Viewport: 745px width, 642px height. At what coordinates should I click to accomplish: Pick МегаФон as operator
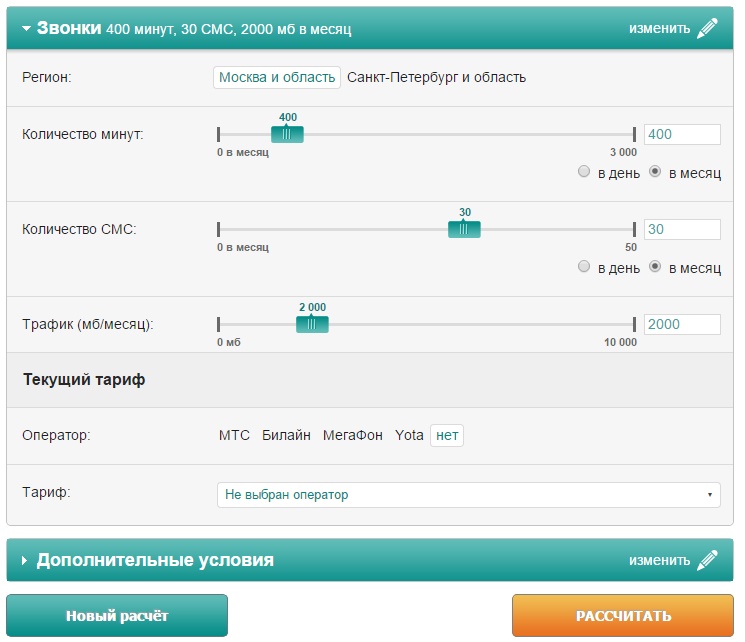pyautogui.click(x=352, y=436)
